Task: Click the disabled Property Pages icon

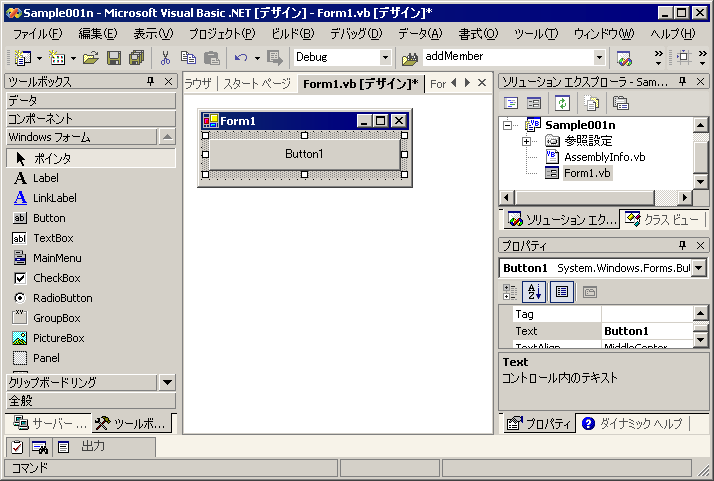Action: 590,292
